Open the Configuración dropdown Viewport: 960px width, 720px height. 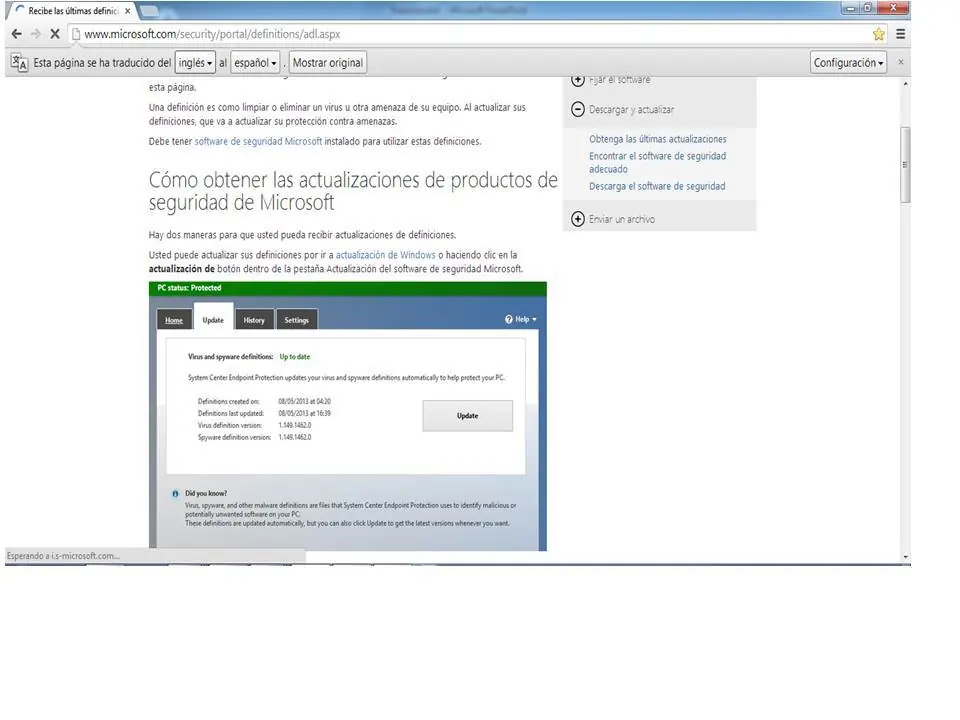[848, 62]
